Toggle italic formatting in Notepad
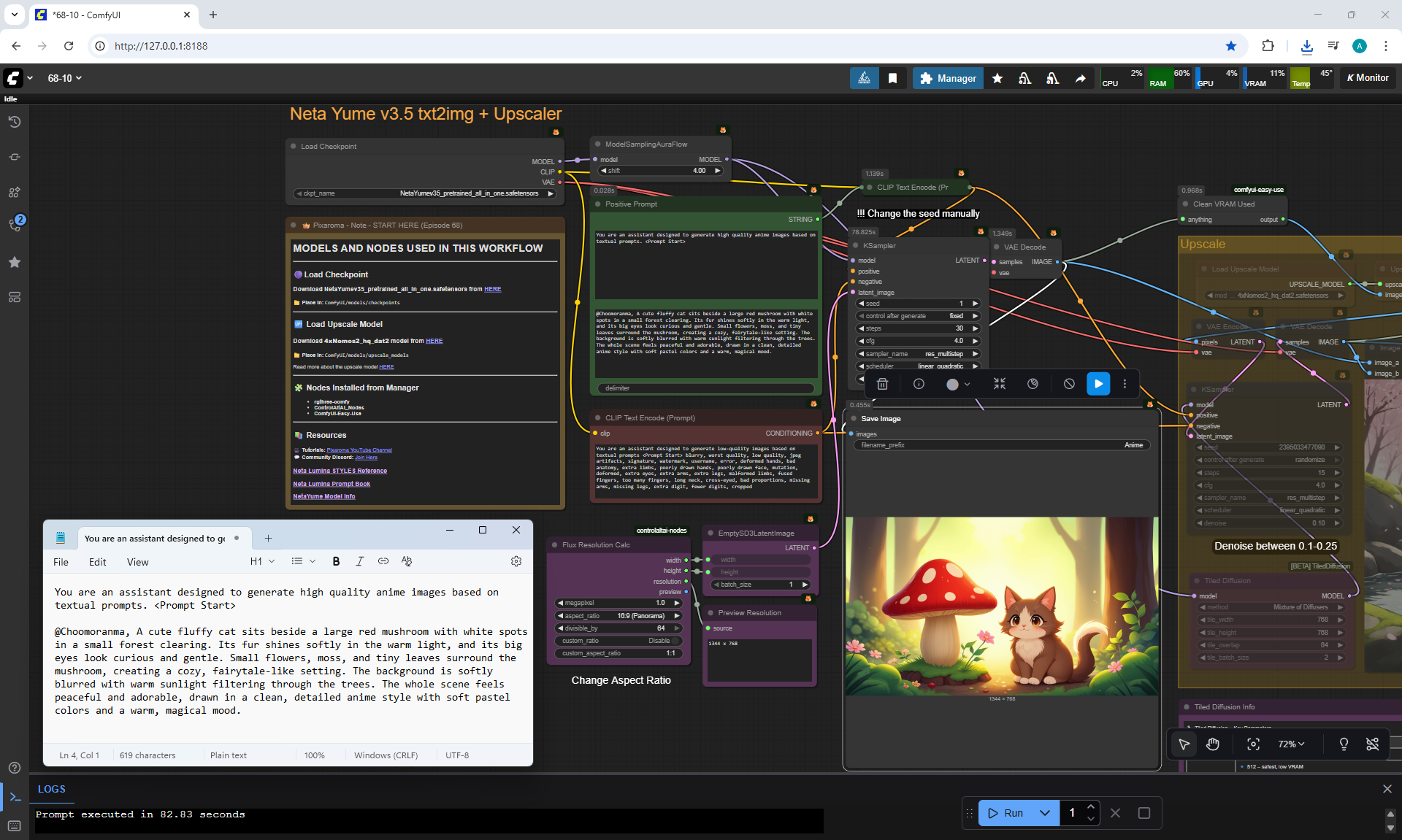The image size is (1402, 840). 359,561
